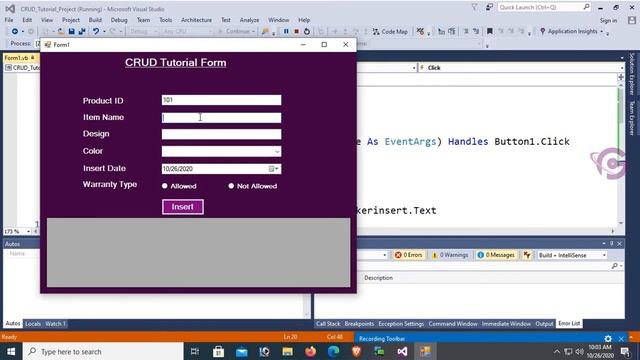Image resolution: width=640 pixels, height=360 pixels.
Task: Click the Sign in link
Action: tap(608, 20)
